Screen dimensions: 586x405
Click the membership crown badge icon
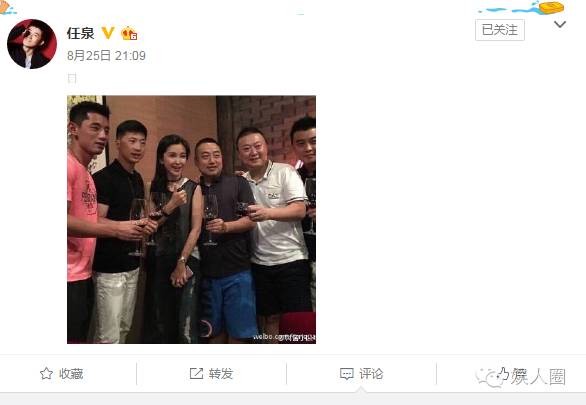pyautogui.click(x=129, y=33)
